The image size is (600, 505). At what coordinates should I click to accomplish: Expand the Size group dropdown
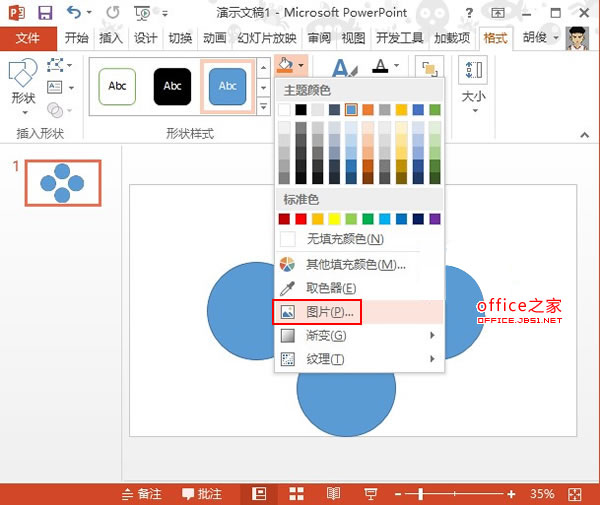(x=475, y=111)
